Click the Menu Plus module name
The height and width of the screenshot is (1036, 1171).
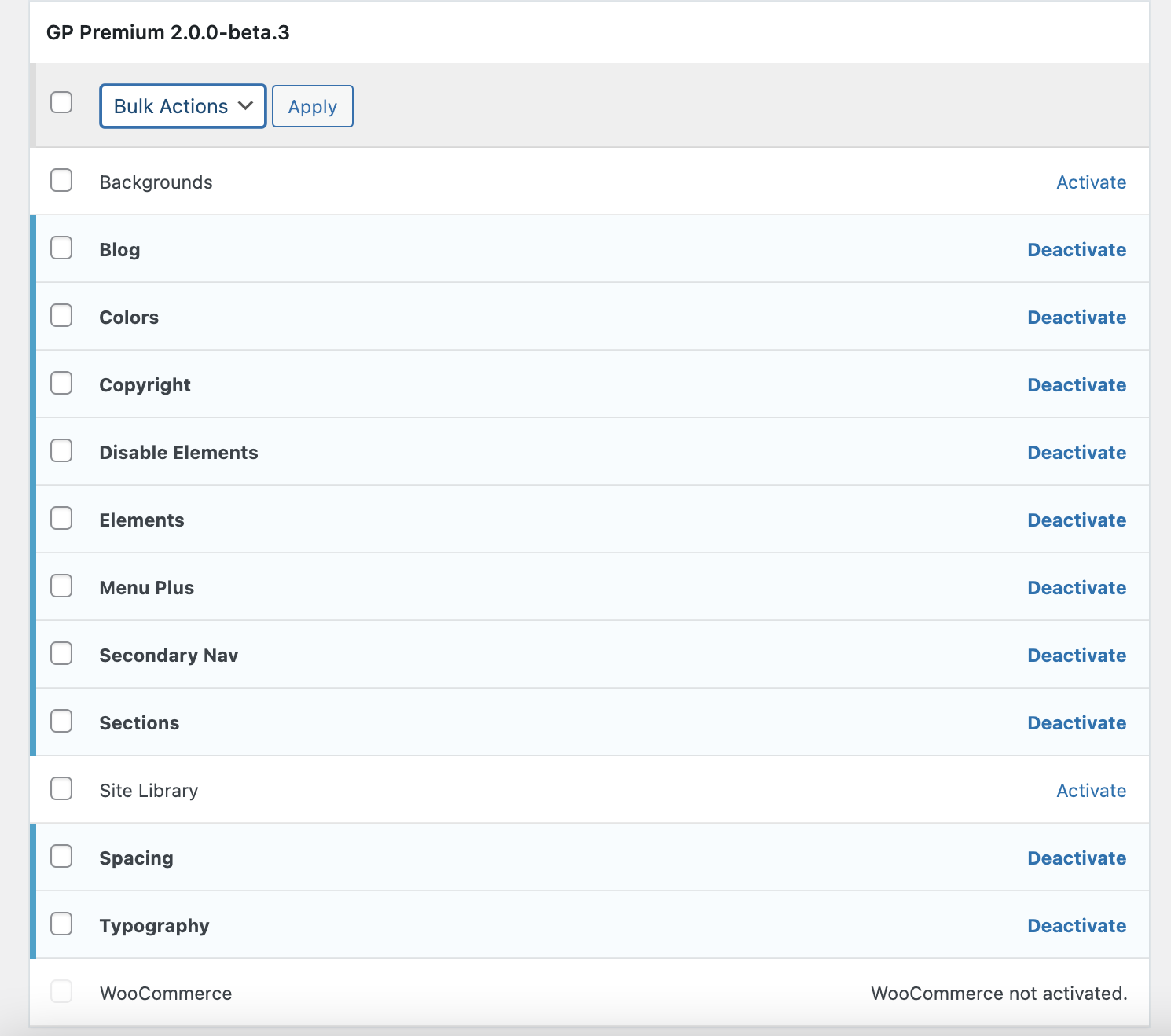click(146, 588)
